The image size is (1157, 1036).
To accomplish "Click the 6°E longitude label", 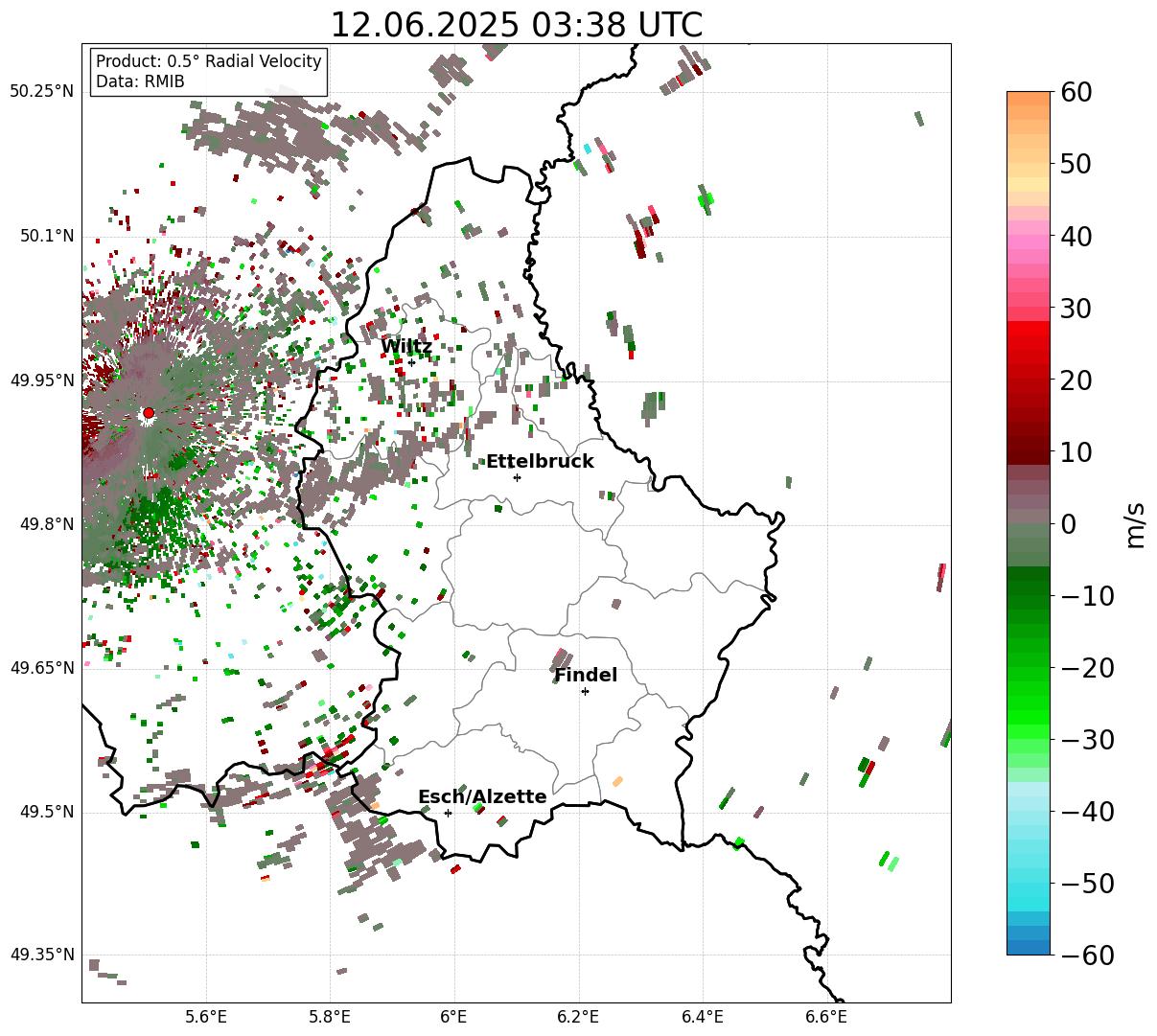I will [x=454, y=1017].
